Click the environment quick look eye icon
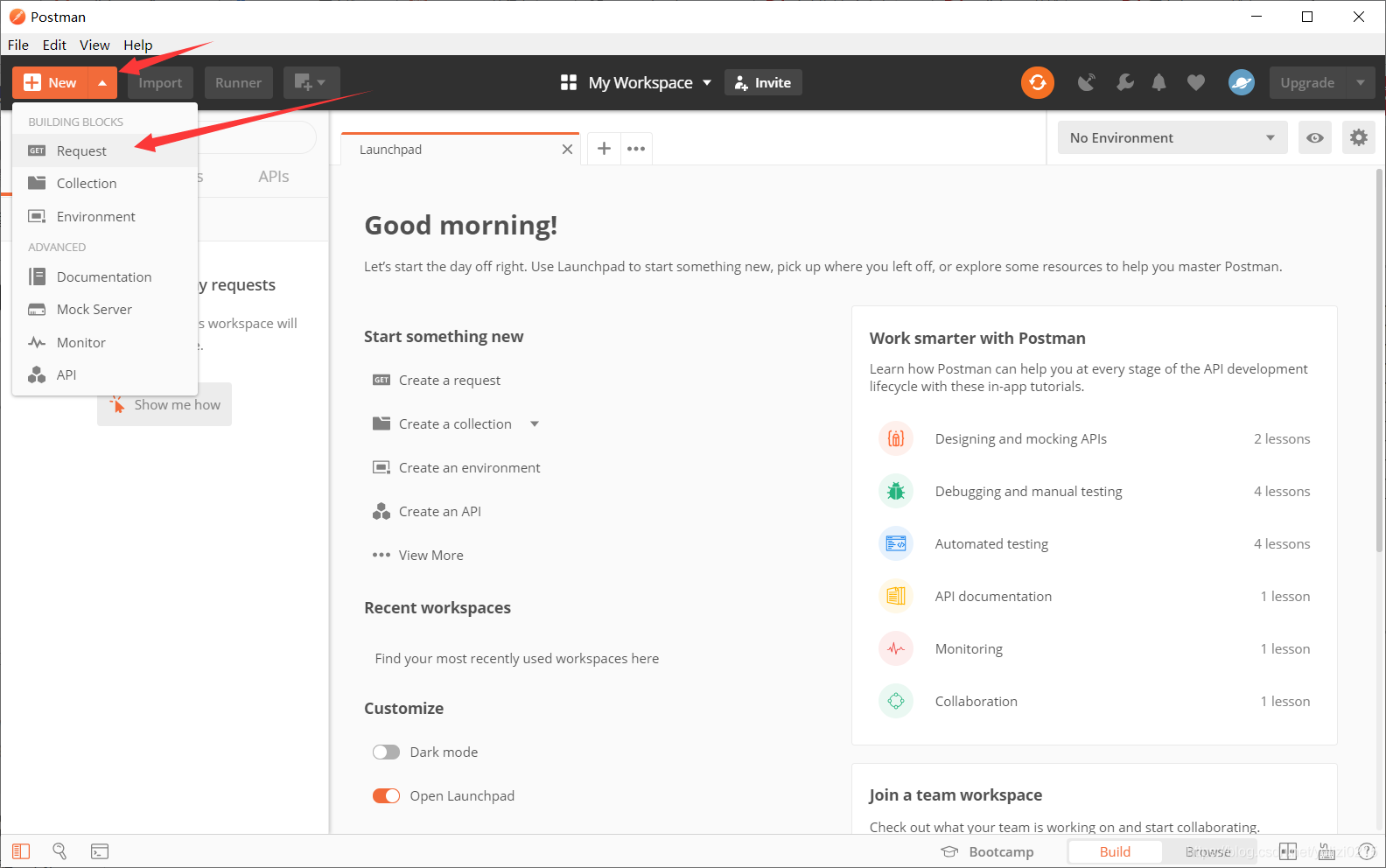This screenshot has width=1386, height=868. 1314,137
